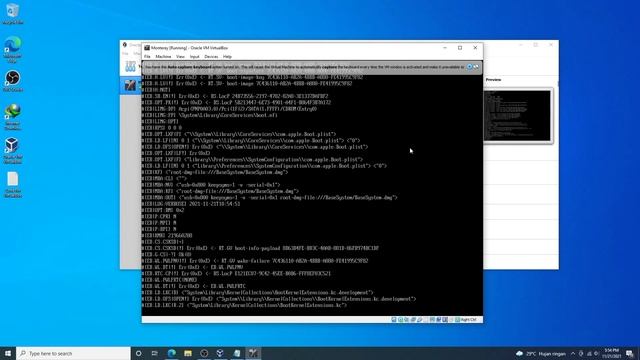Click the recording status icon
The height and width of the screenshot is (360, 640).
pos(438,320)
